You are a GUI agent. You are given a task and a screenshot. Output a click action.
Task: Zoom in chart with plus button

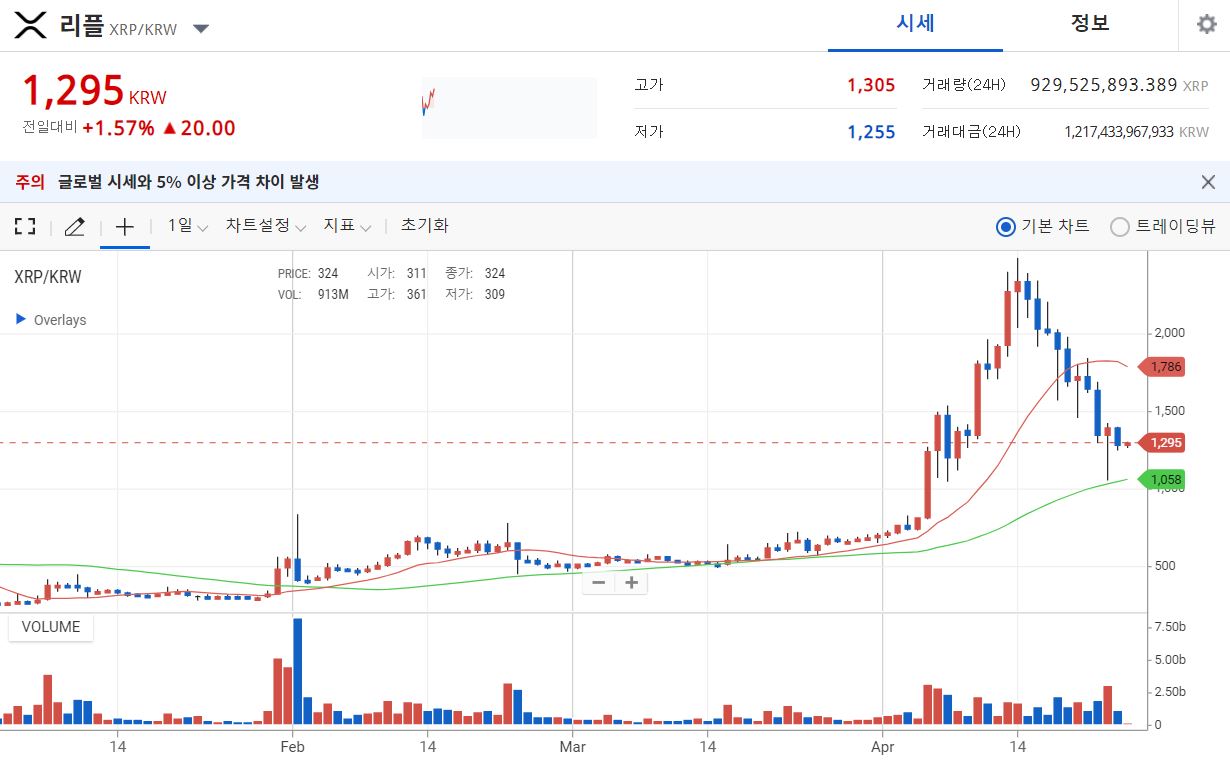tap(631, 582)
